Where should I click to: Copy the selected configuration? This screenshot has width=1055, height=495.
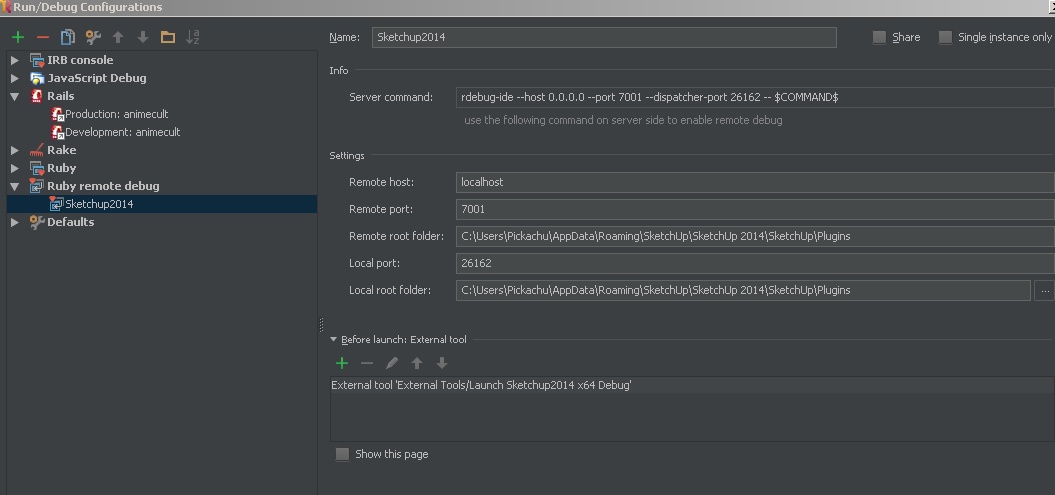click(x=68, y=37)
